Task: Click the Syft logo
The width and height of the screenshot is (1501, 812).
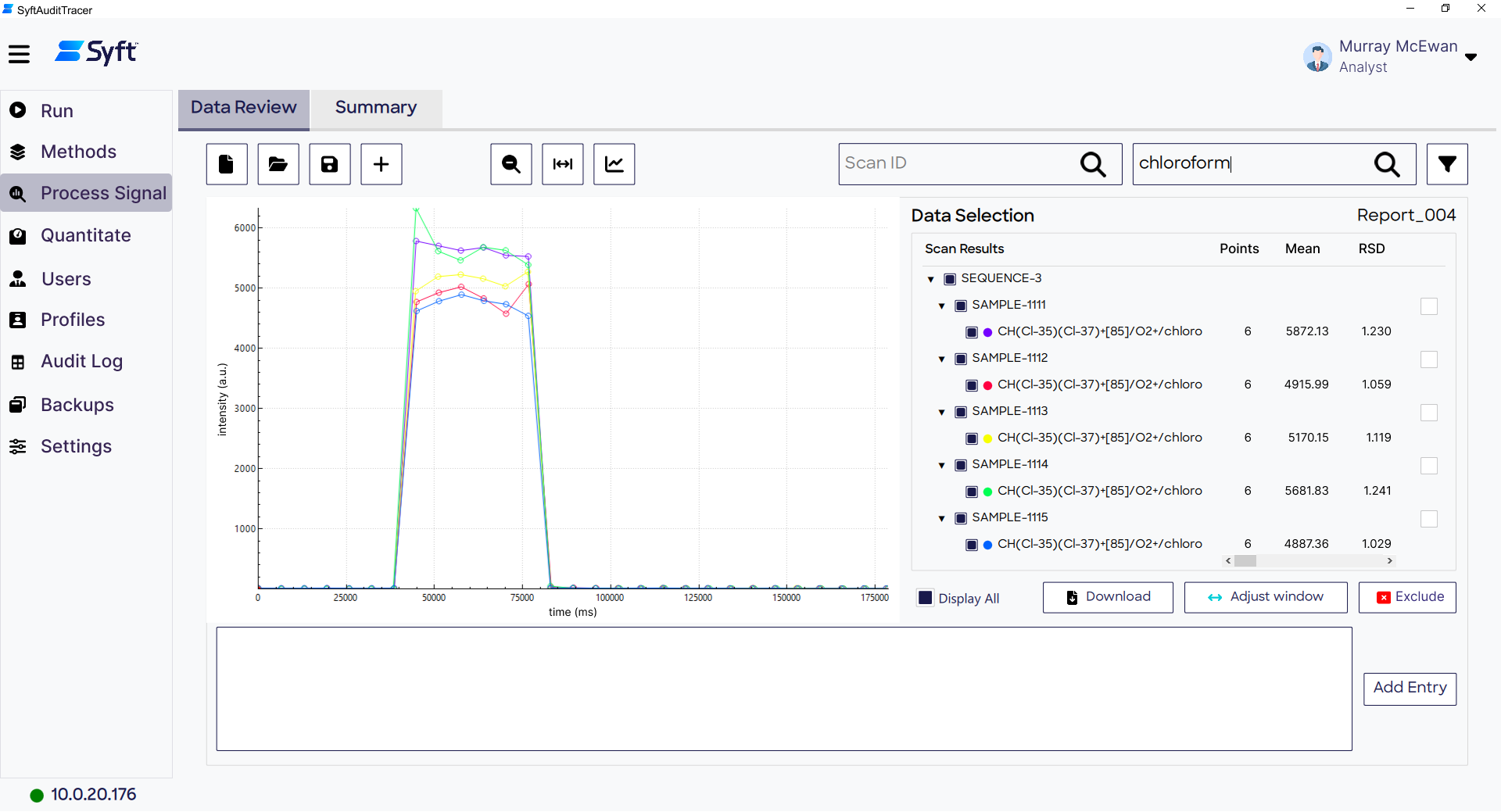Action: (x=96, y=52)
